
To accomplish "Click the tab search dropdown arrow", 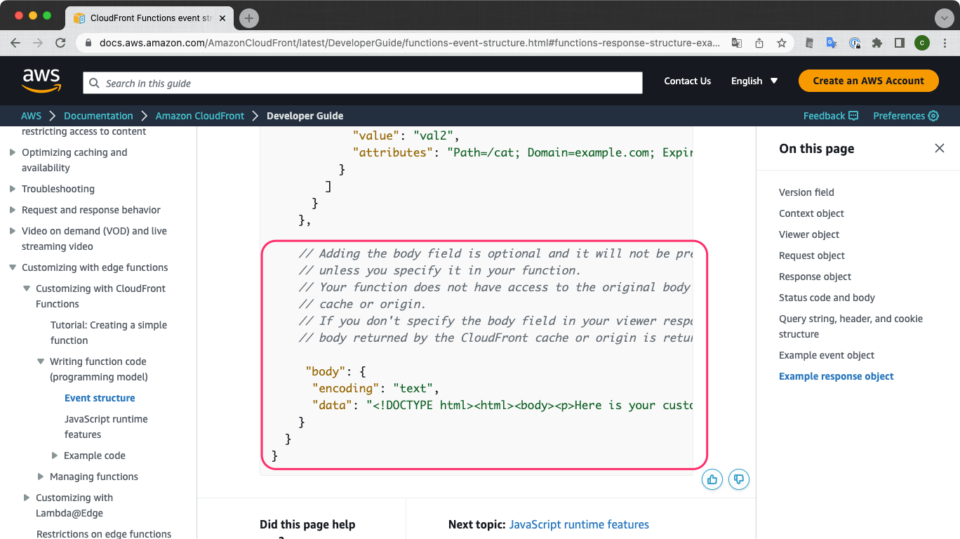I will tap(943, 18).
